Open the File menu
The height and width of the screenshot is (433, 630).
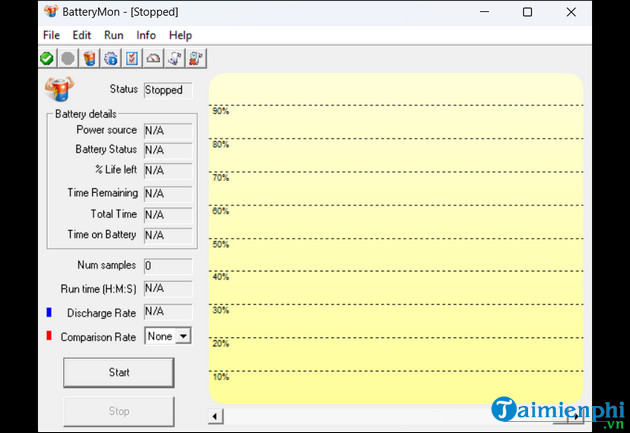(51, 35)
